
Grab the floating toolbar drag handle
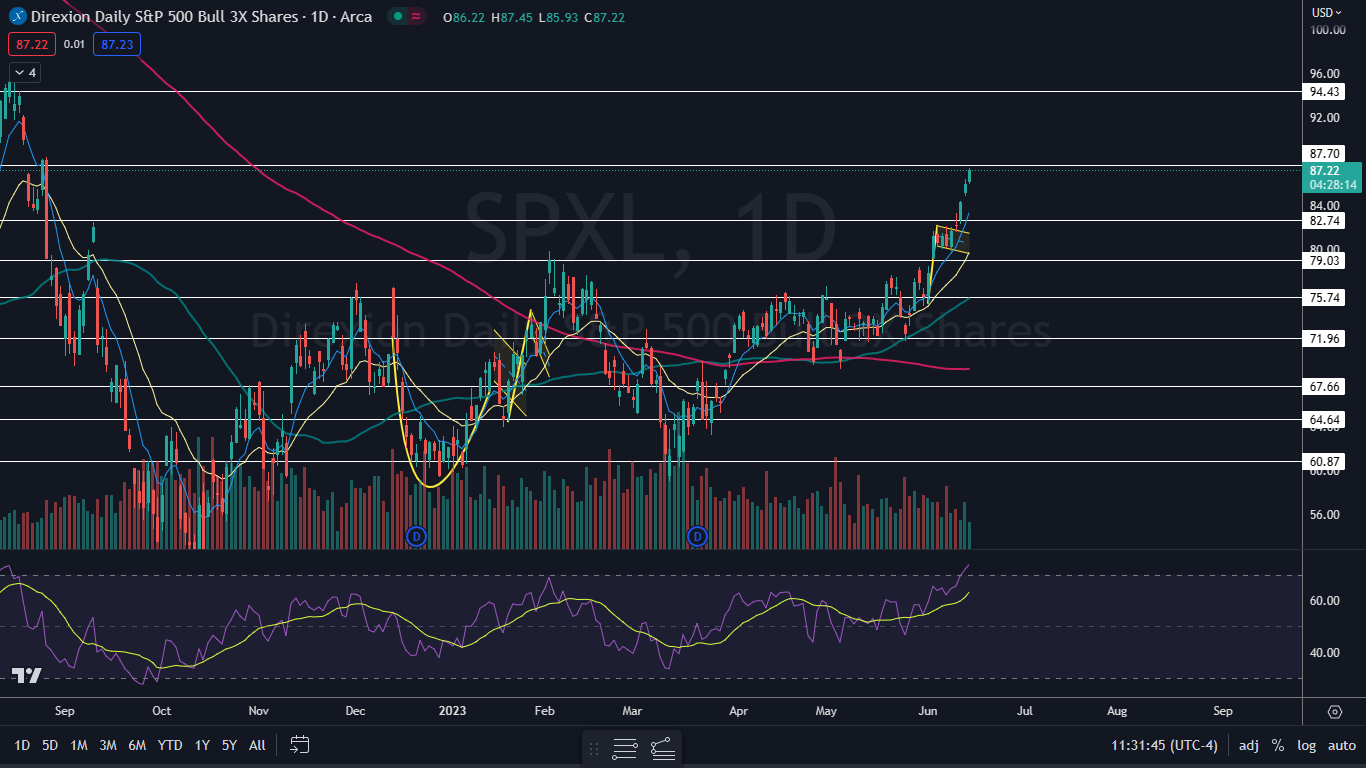[593, 748]
